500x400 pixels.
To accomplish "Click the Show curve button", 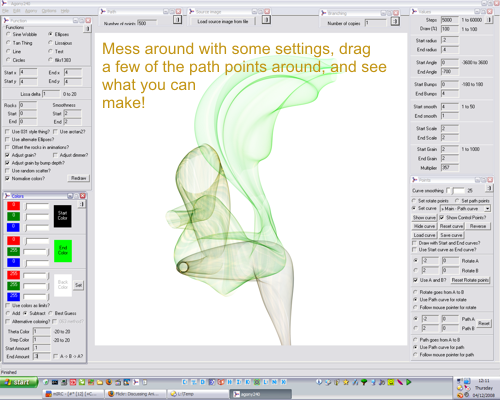I will (424, 218).
